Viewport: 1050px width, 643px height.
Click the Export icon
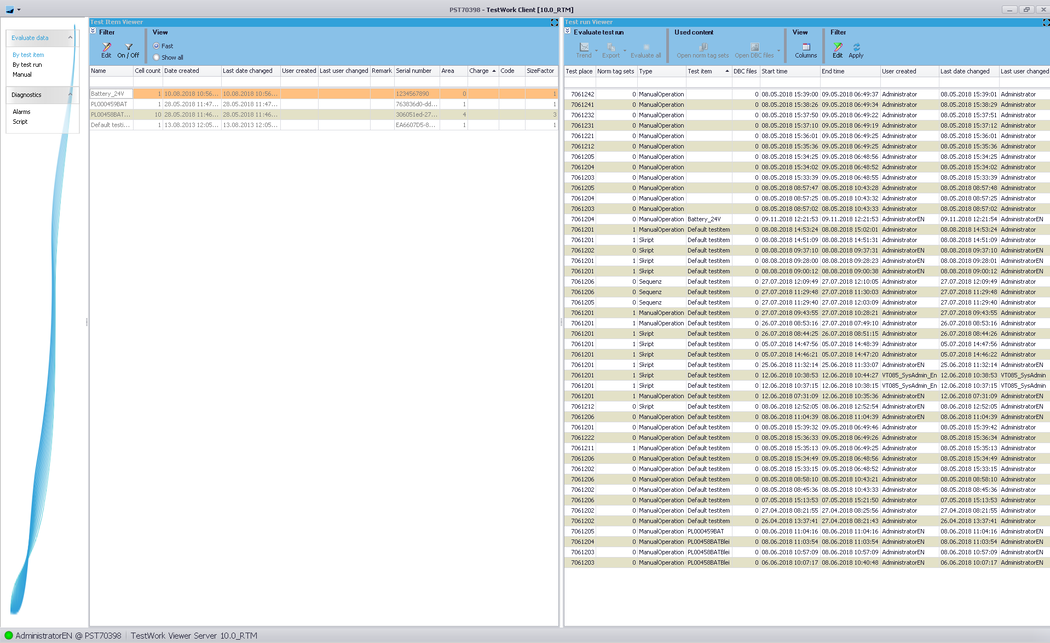point(611,48)
